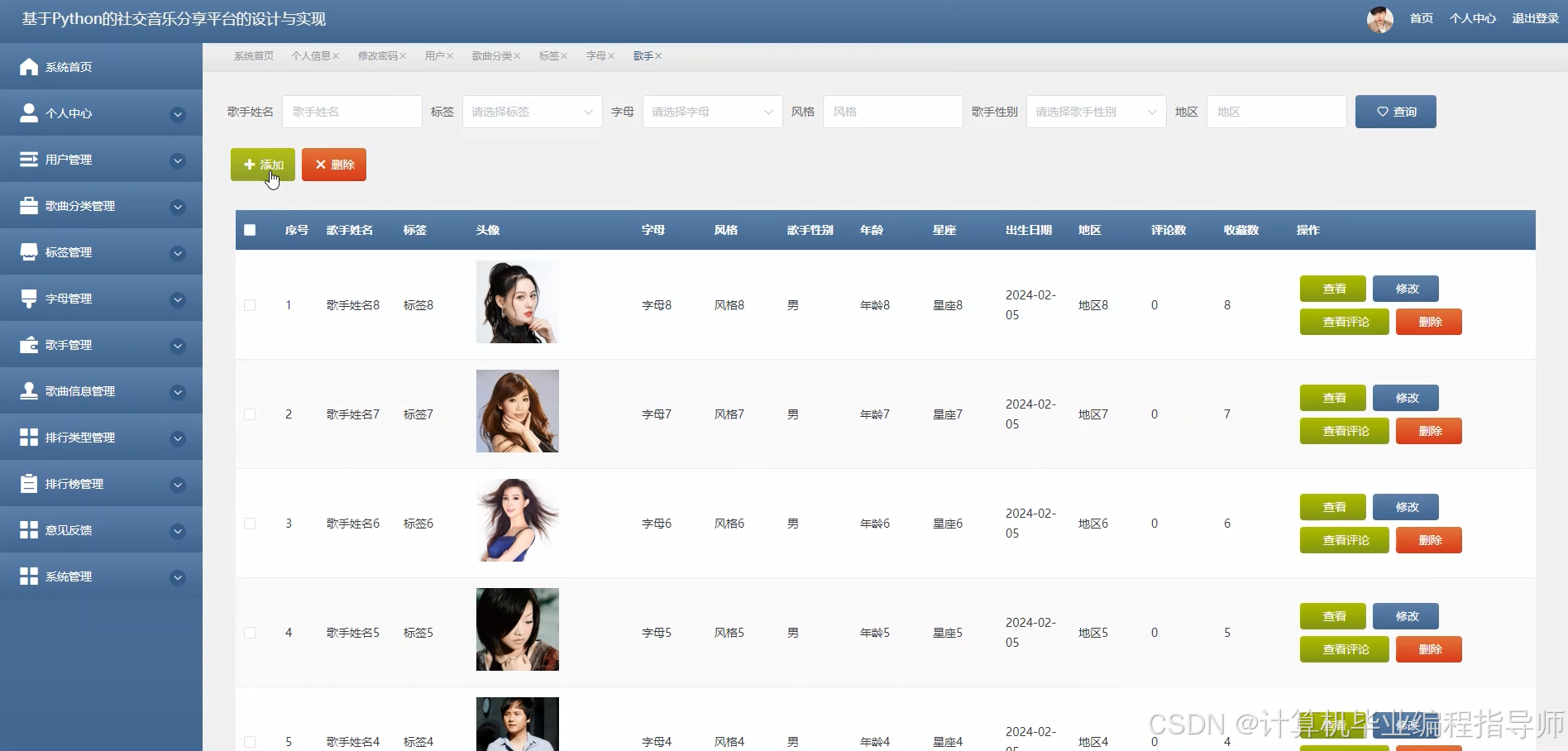
Task: Click the 查询 search button
Action: [x=1396, y=112]
